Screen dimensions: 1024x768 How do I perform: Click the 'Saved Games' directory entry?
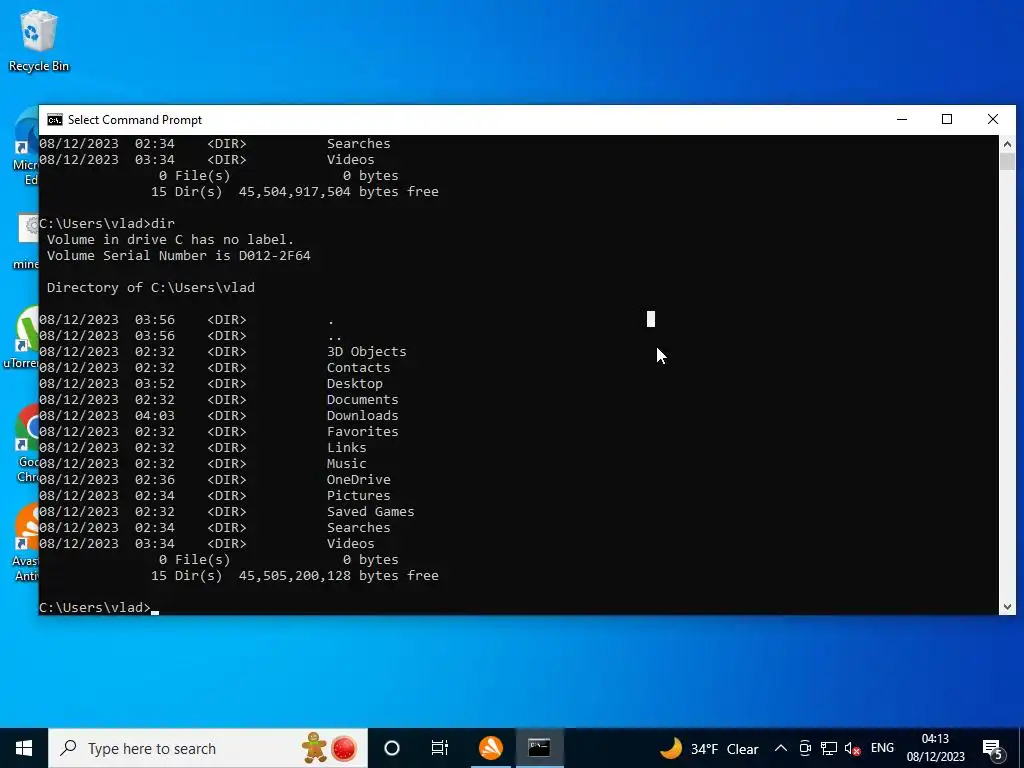coord(370,512)
